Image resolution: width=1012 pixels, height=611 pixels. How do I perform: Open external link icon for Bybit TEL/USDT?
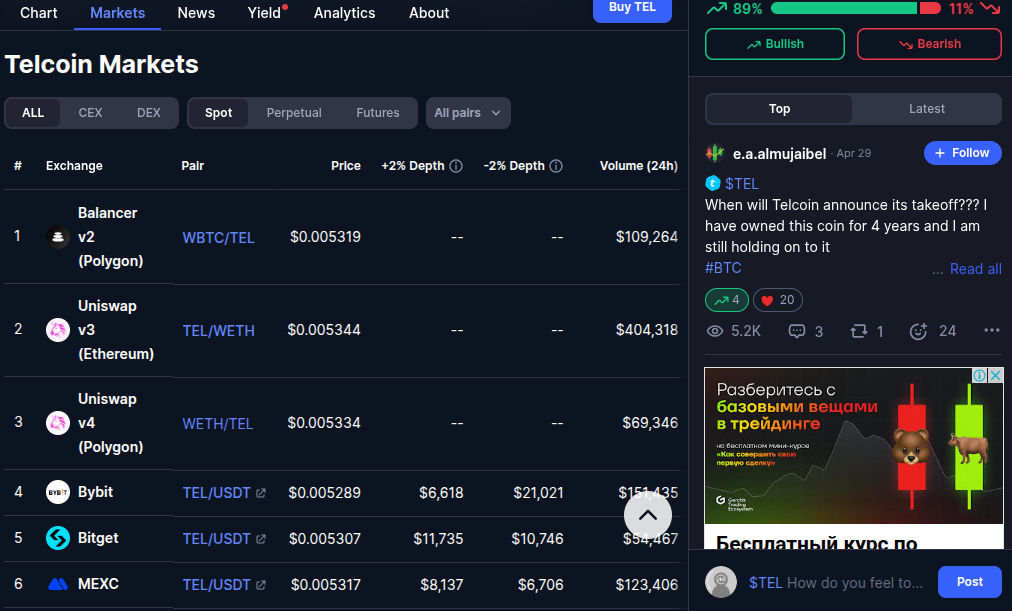pyautogui.click(x=261, y=493)
